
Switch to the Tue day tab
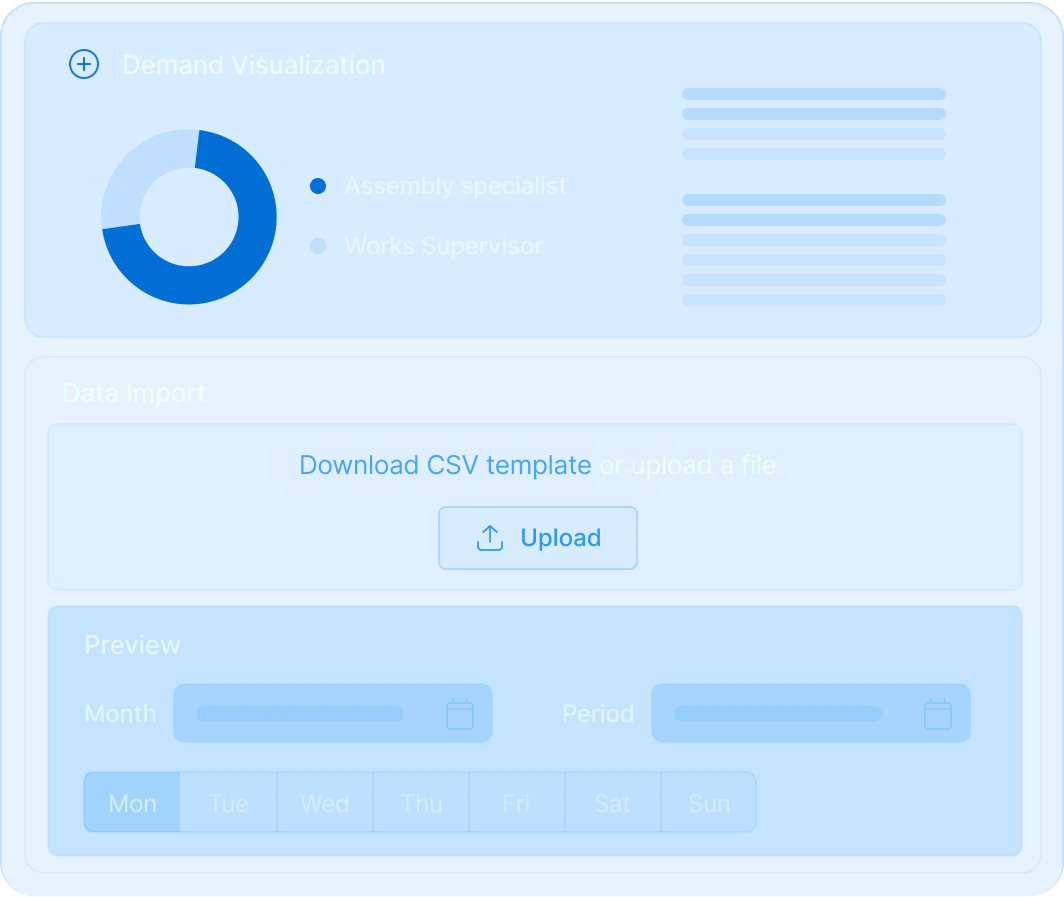point(229,802)
